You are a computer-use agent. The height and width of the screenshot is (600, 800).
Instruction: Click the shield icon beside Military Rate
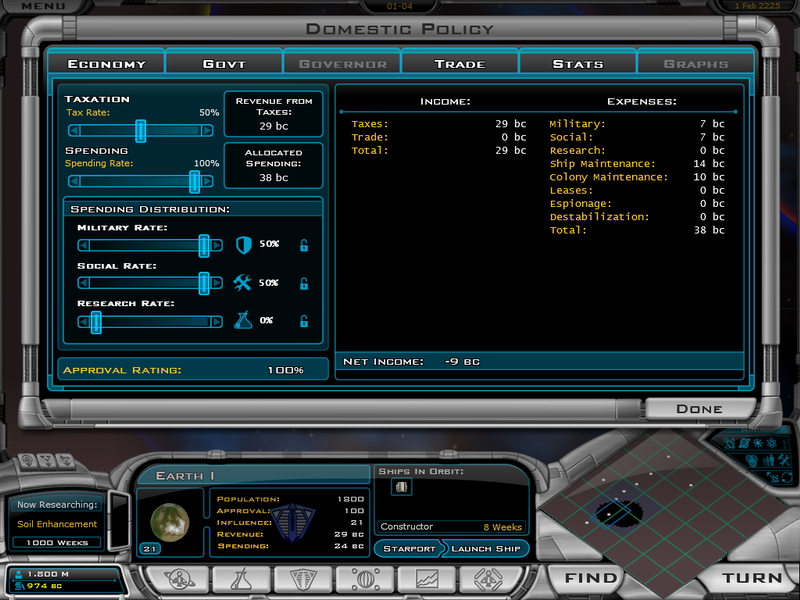pos(242,245)
